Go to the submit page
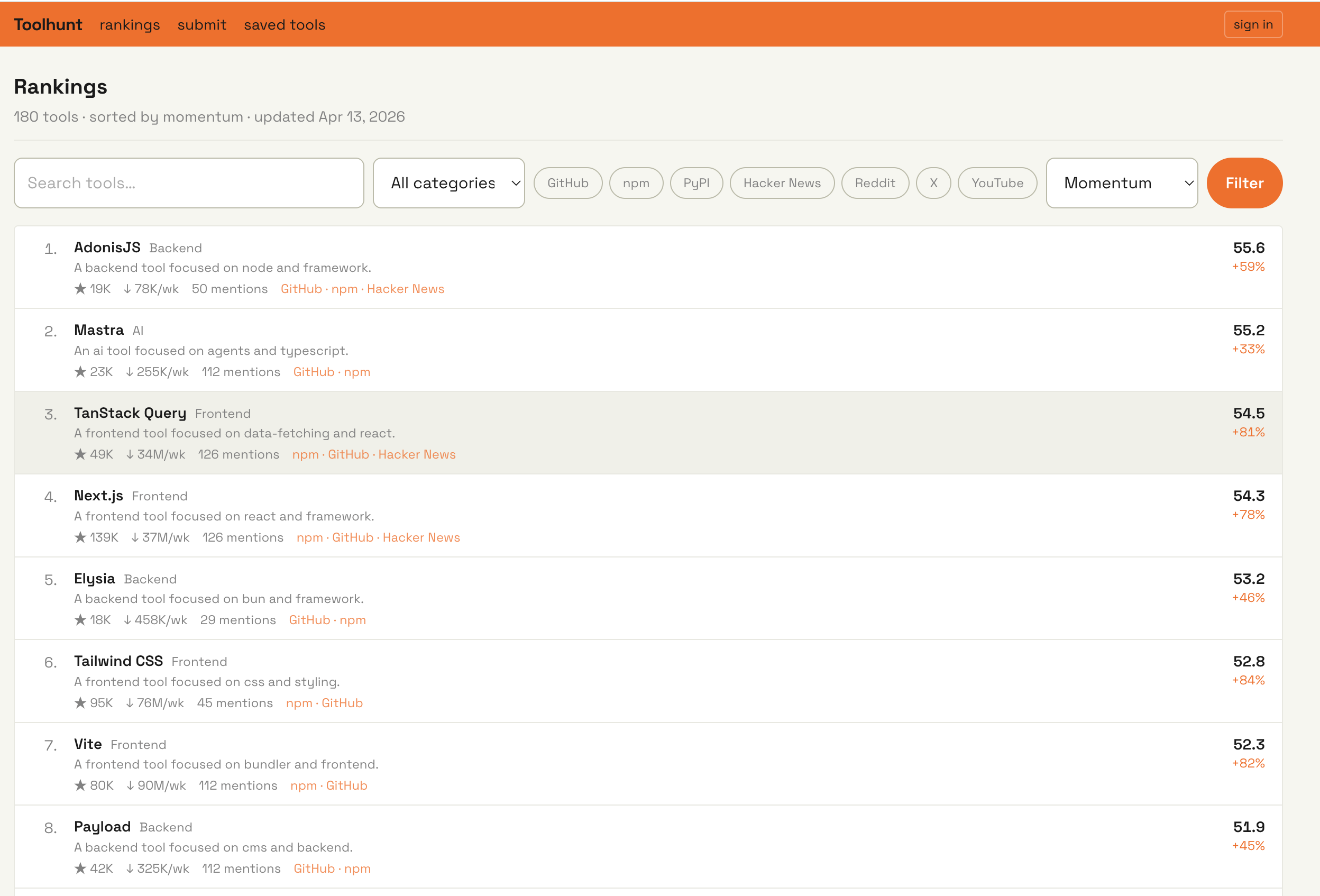The height and width of the screenshot is (896, 1320). 201,25
